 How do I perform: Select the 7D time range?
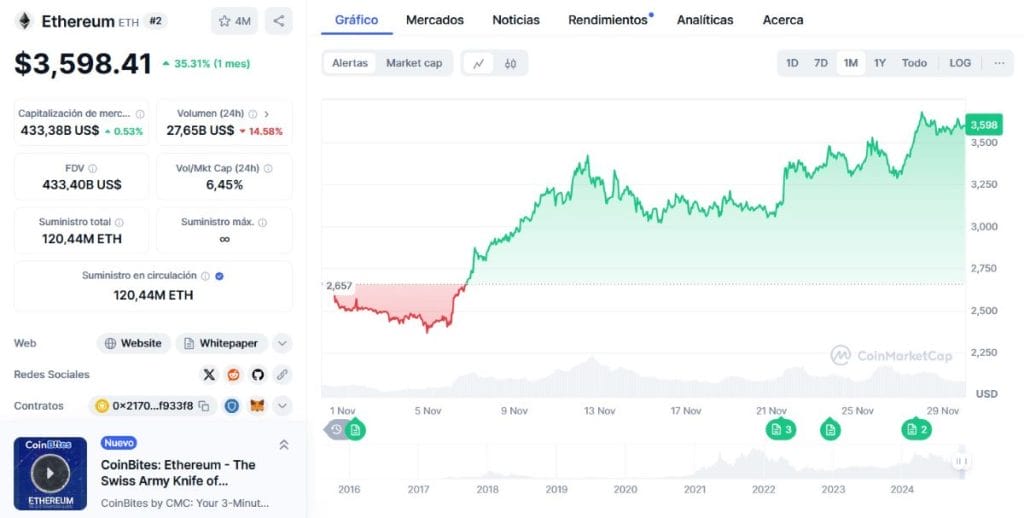coord(821,63)
